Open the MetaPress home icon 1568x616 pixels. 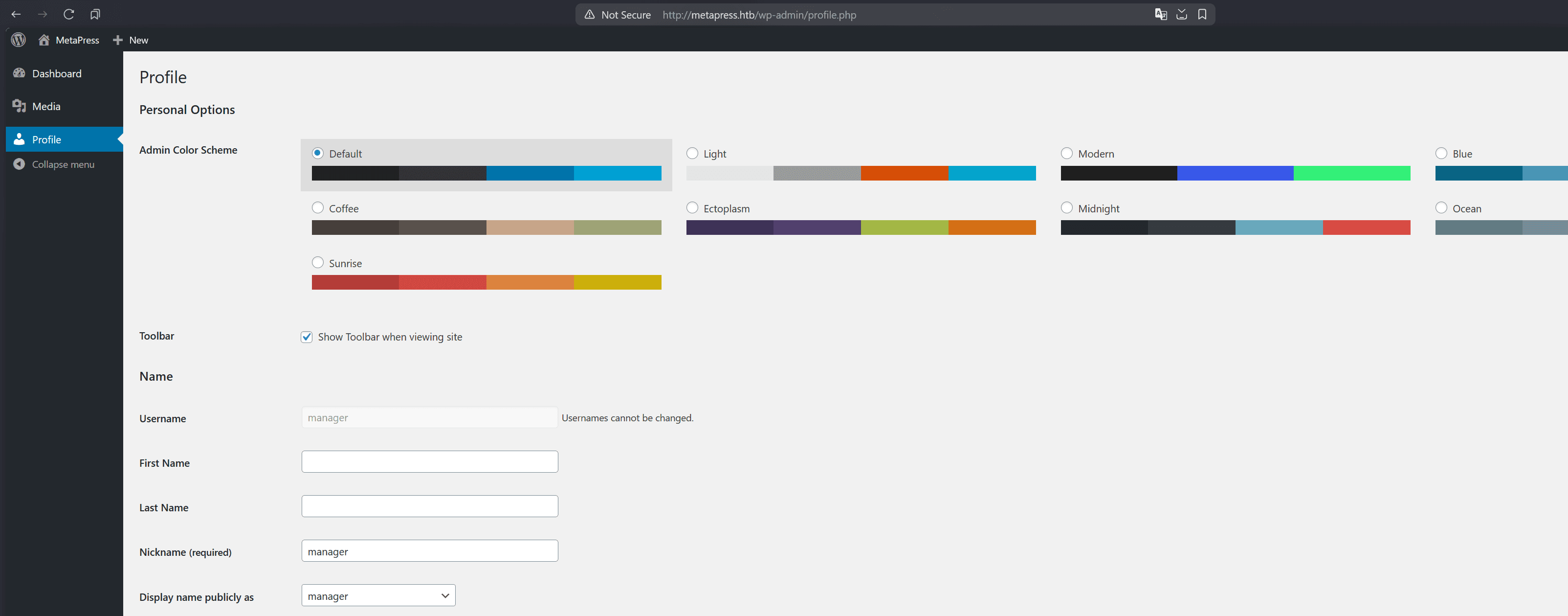[x=43, y=40]
